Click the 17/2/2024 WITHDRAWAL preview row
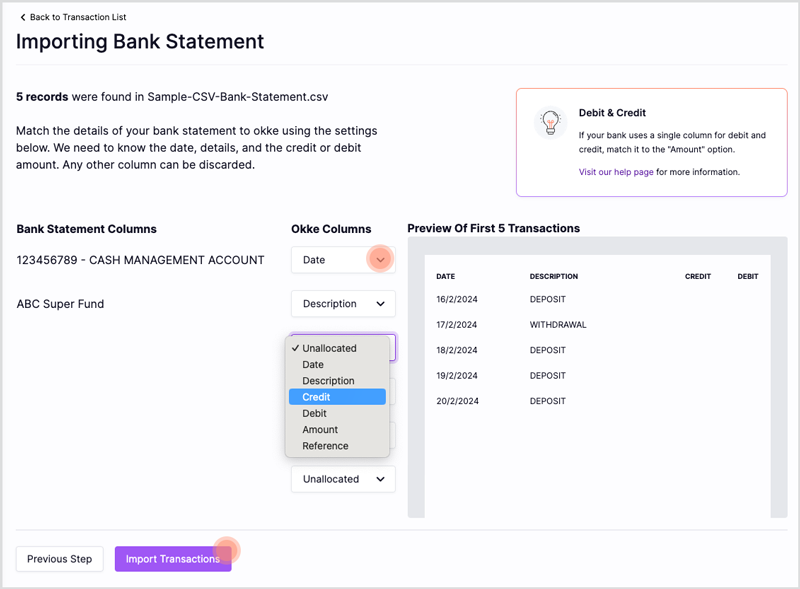 pyautogui.click(x=597, y=325)
